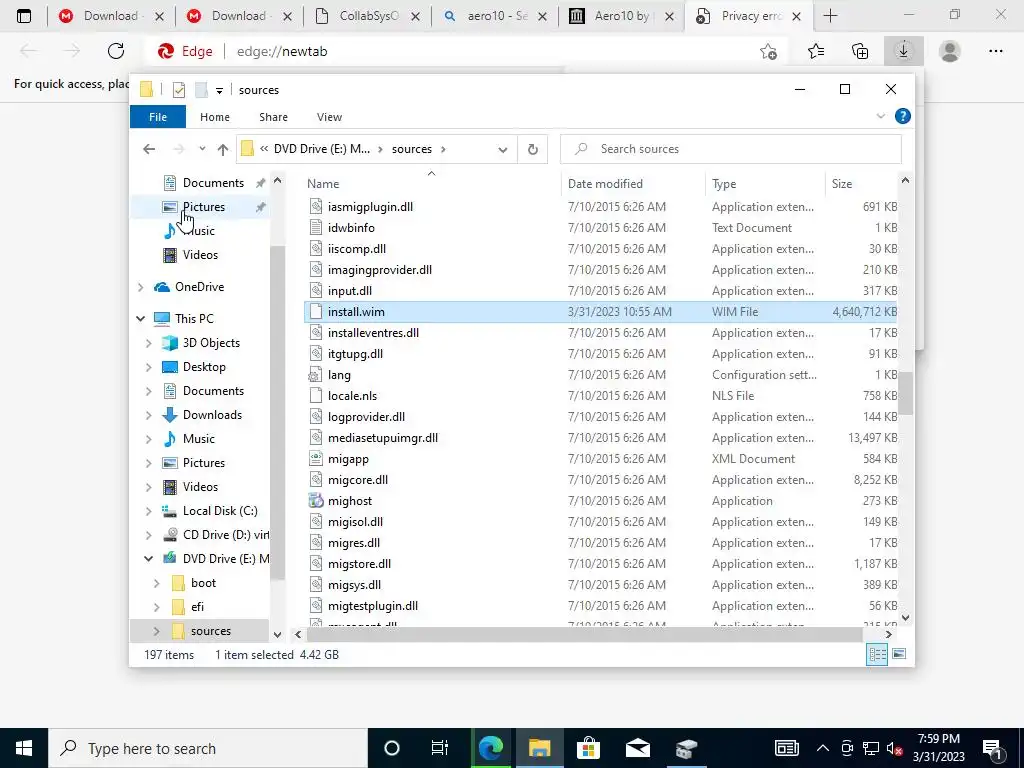Select install.wim file
This screenshot has width=1024, height=768.
coord(601,312)
